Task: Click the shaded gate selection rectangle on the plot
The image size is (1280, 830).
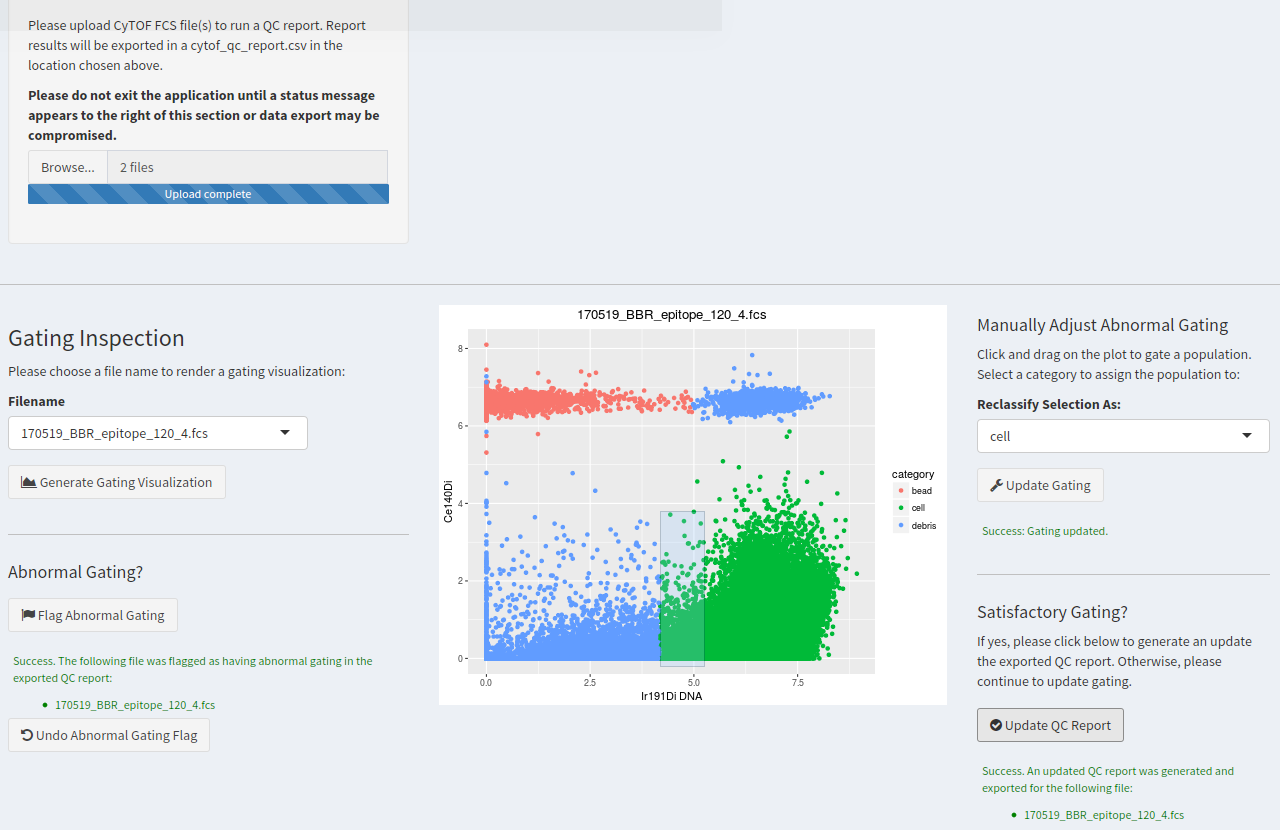Action: (682, 589)
